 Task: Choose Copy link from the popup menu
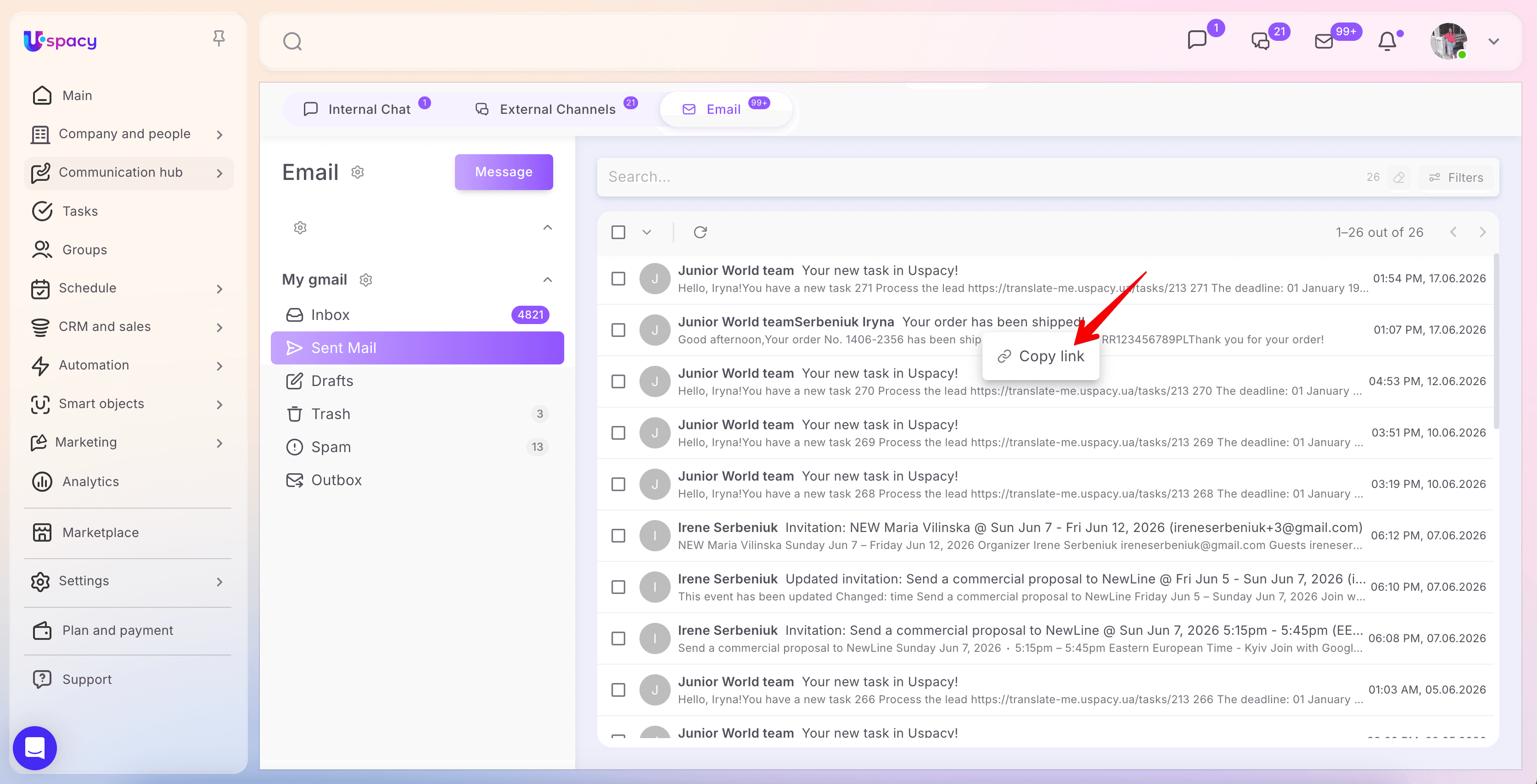tap(1041, 356)
